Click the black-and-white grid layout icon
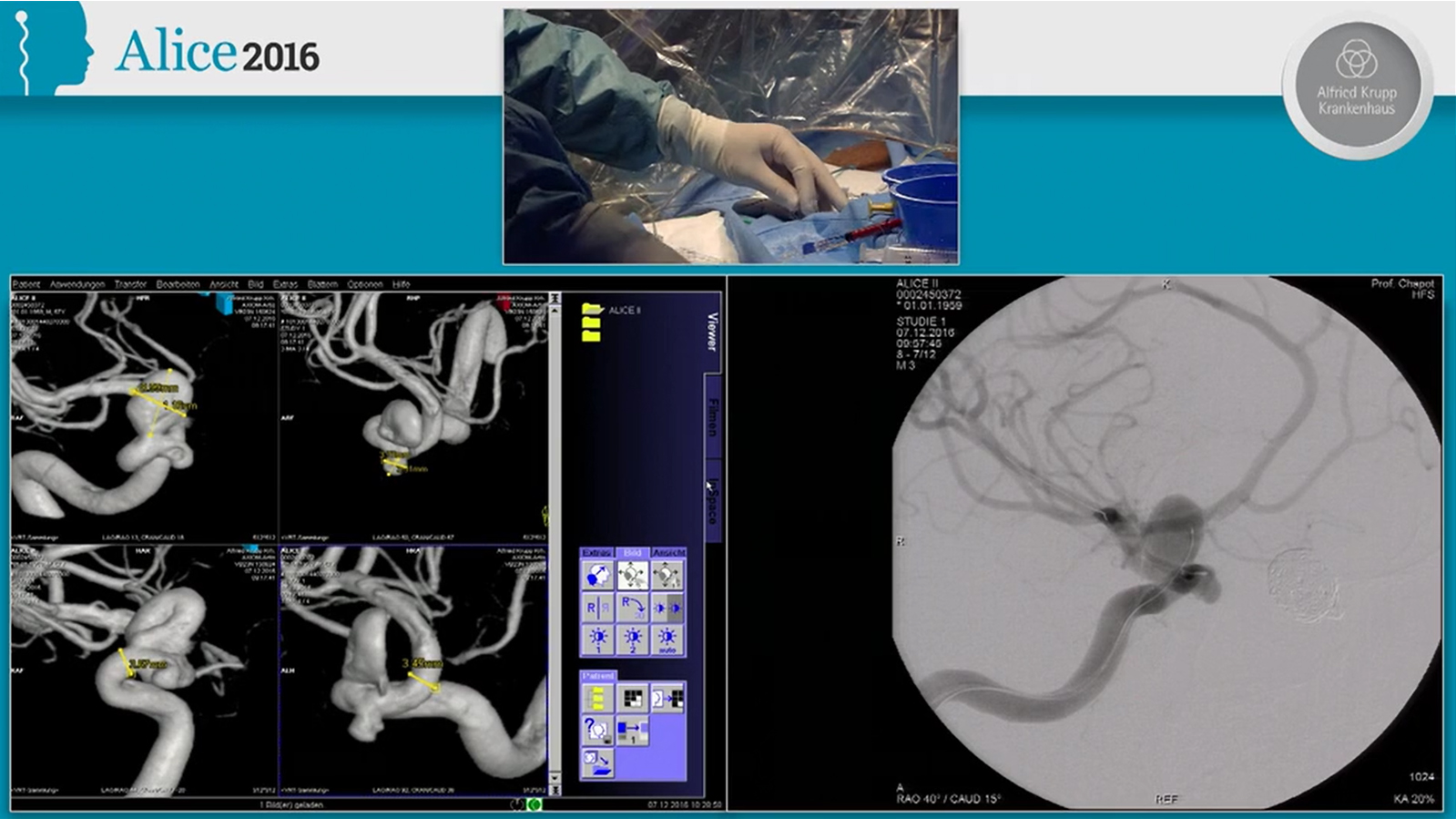 632,699
